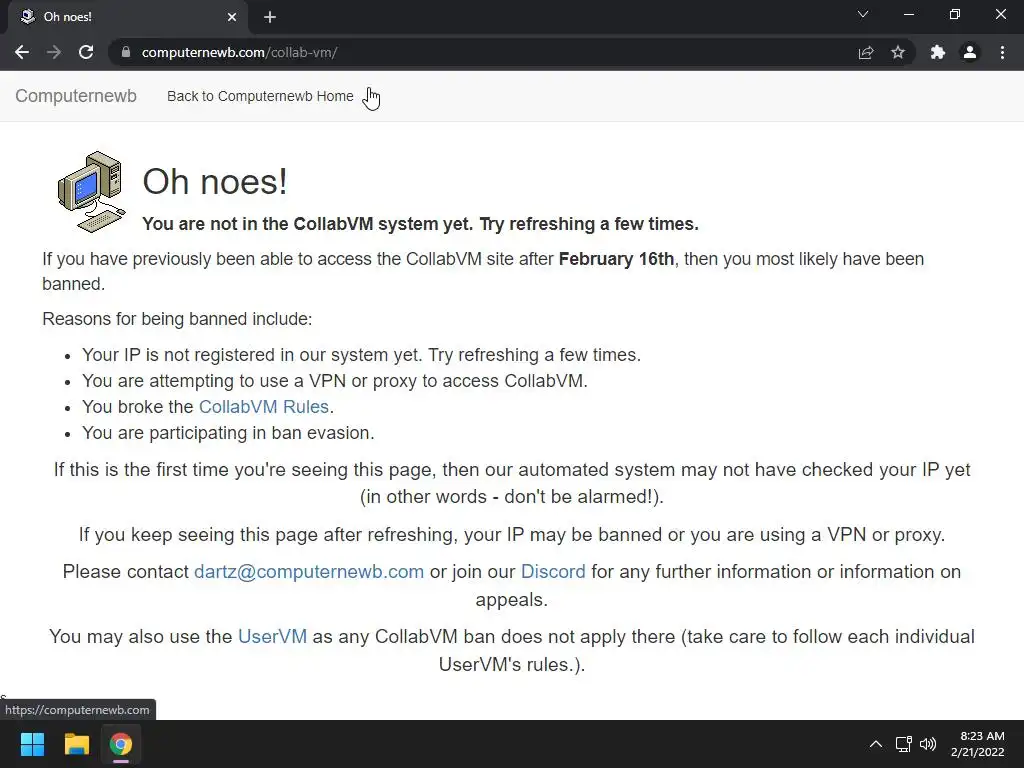Viewport: 1024px width, 768px height.
Task: Click the Chrome taskbar icon
Action: pyautogui.click(x=120, y=744)
